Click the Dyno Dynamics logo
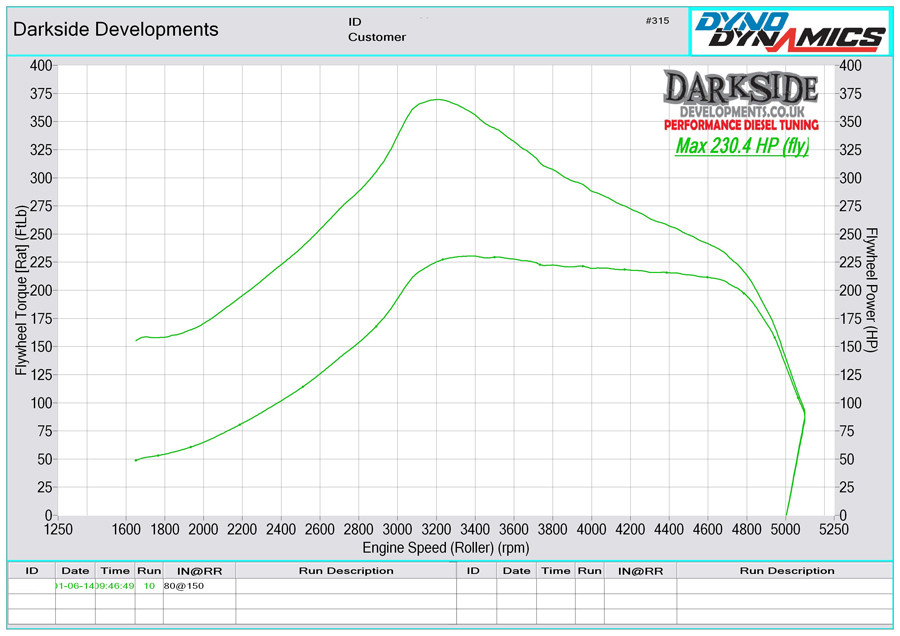This screenshot has height=636, width=900. 790,32
